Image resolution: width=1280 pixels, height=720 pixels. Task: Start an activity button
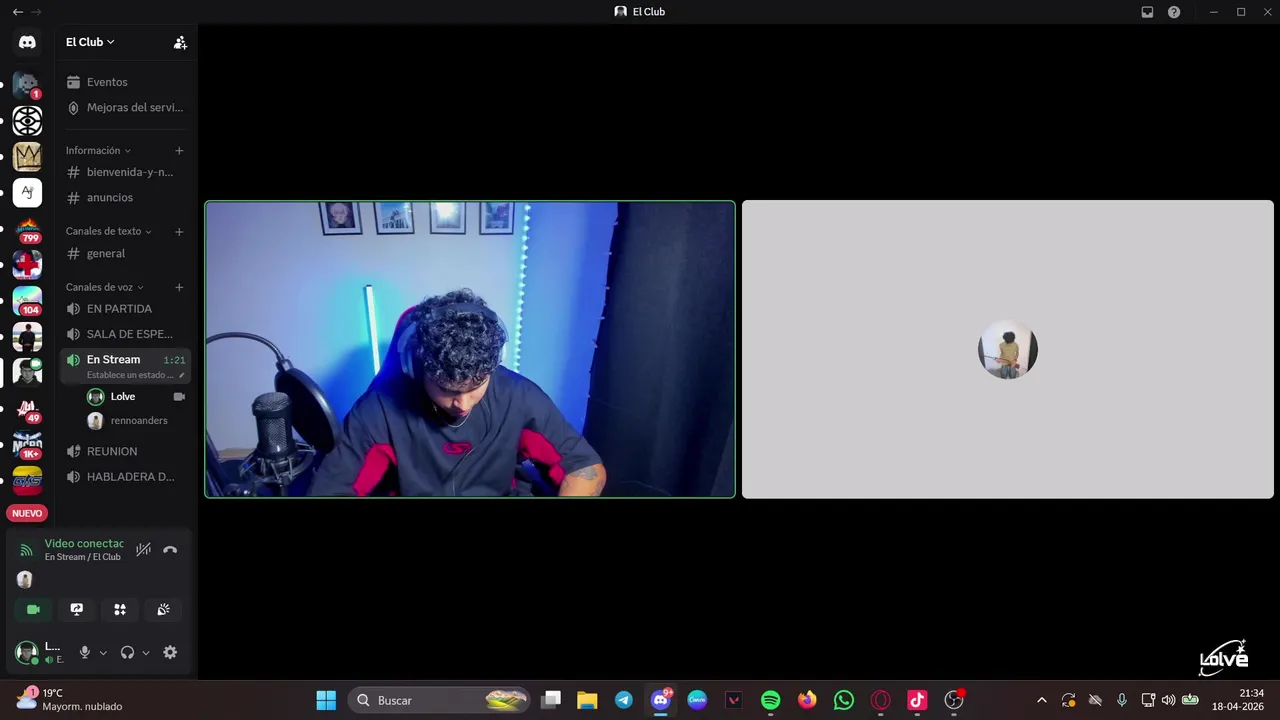pyautogui.click(x=120, y=609)
